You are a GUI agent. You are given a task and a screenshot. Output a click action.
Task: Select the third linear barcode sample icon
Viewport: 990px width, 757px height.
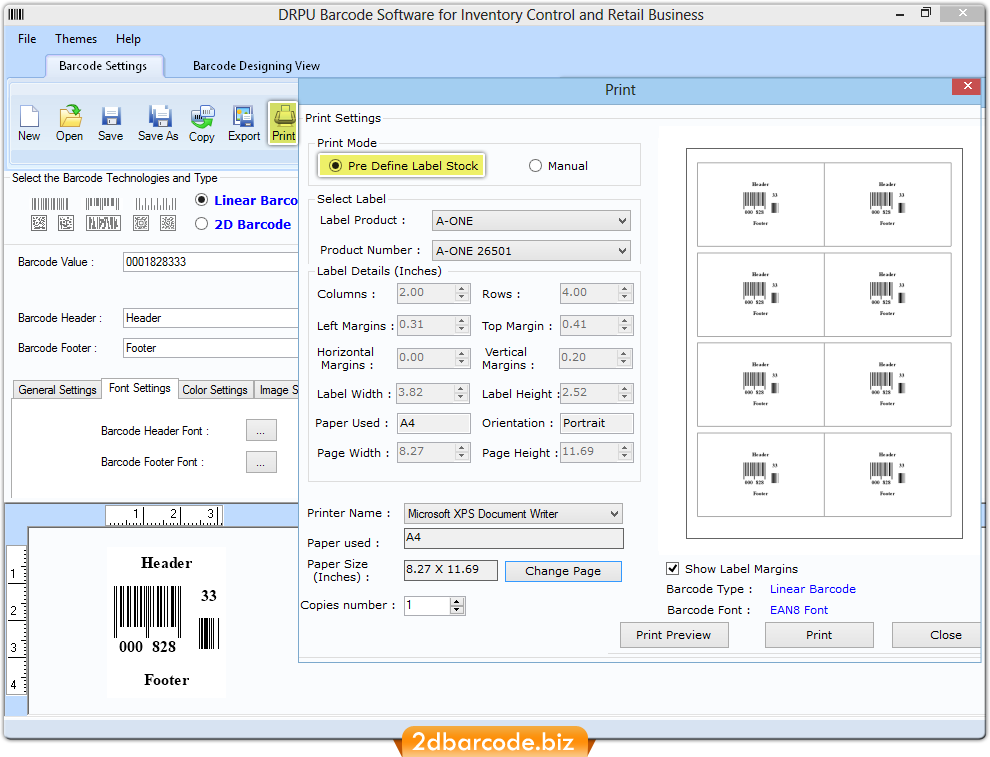tap(155, 204)
